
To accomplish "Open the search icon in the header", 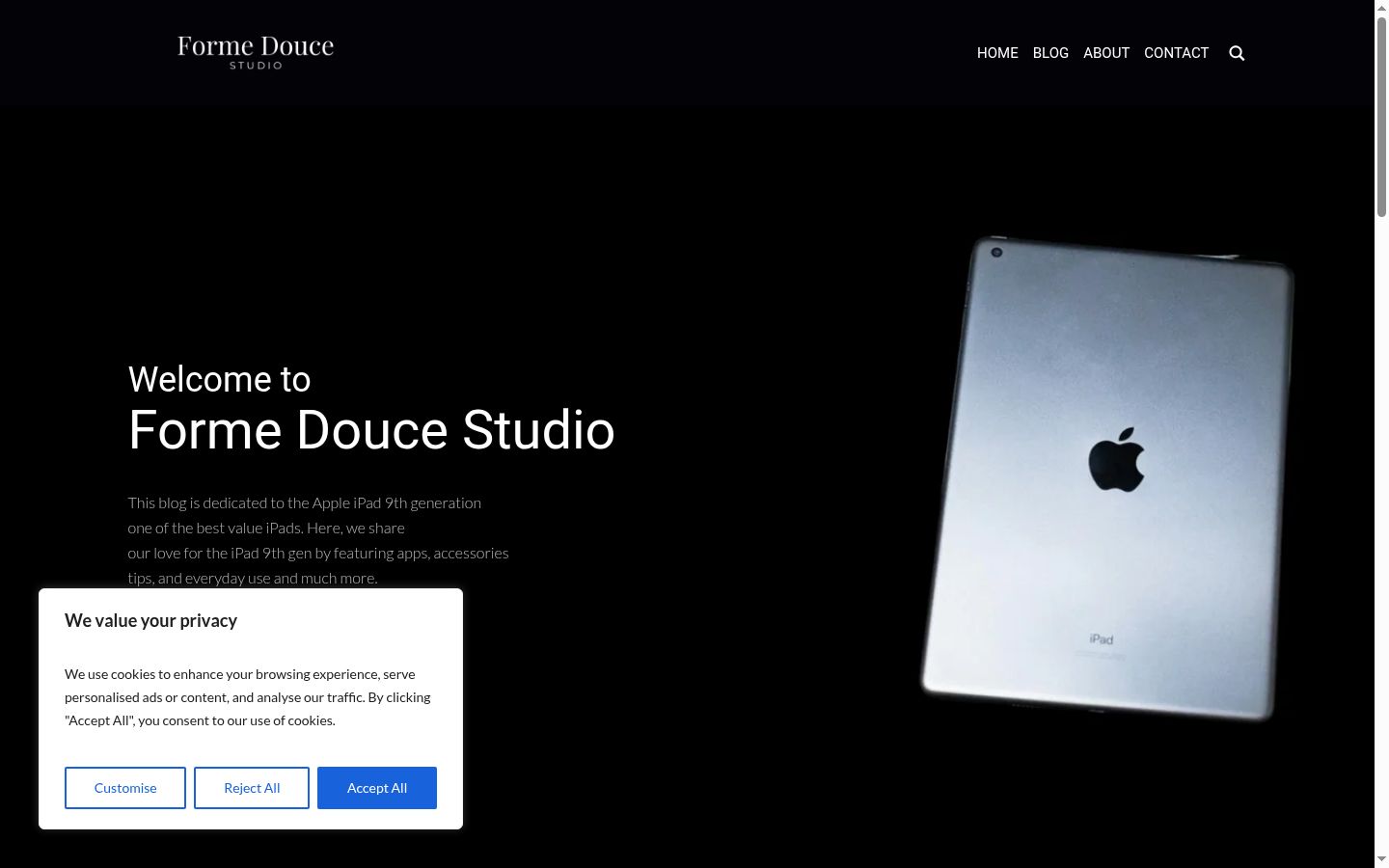I will pyautogui.click(x=1237, y=53).
